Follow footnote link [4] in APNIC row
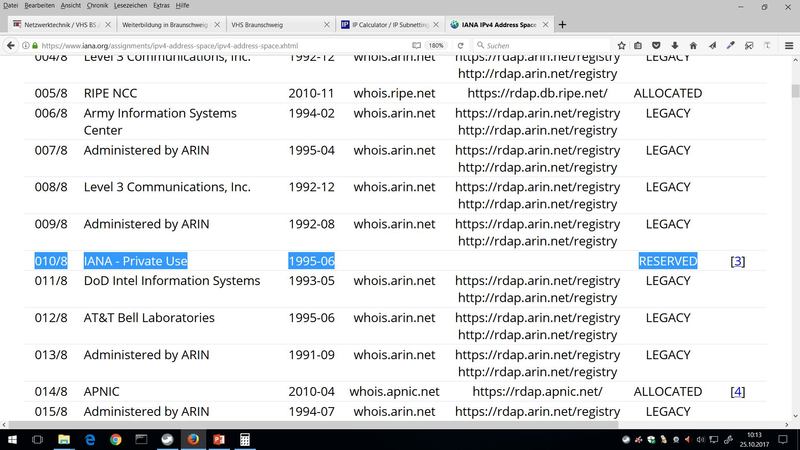 click(738, 392)
